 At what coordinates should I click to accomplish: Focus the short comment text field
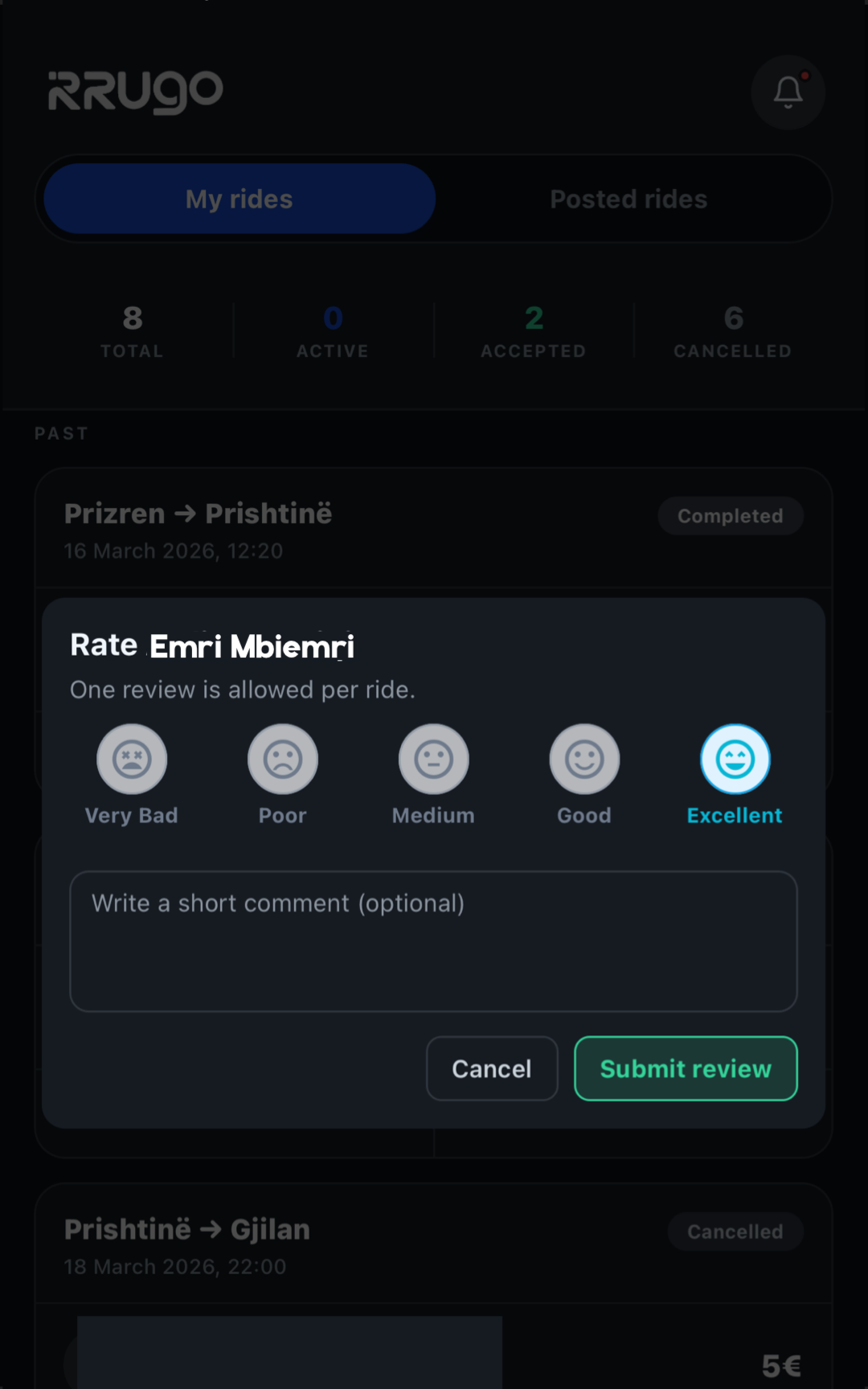coord(433,941)
